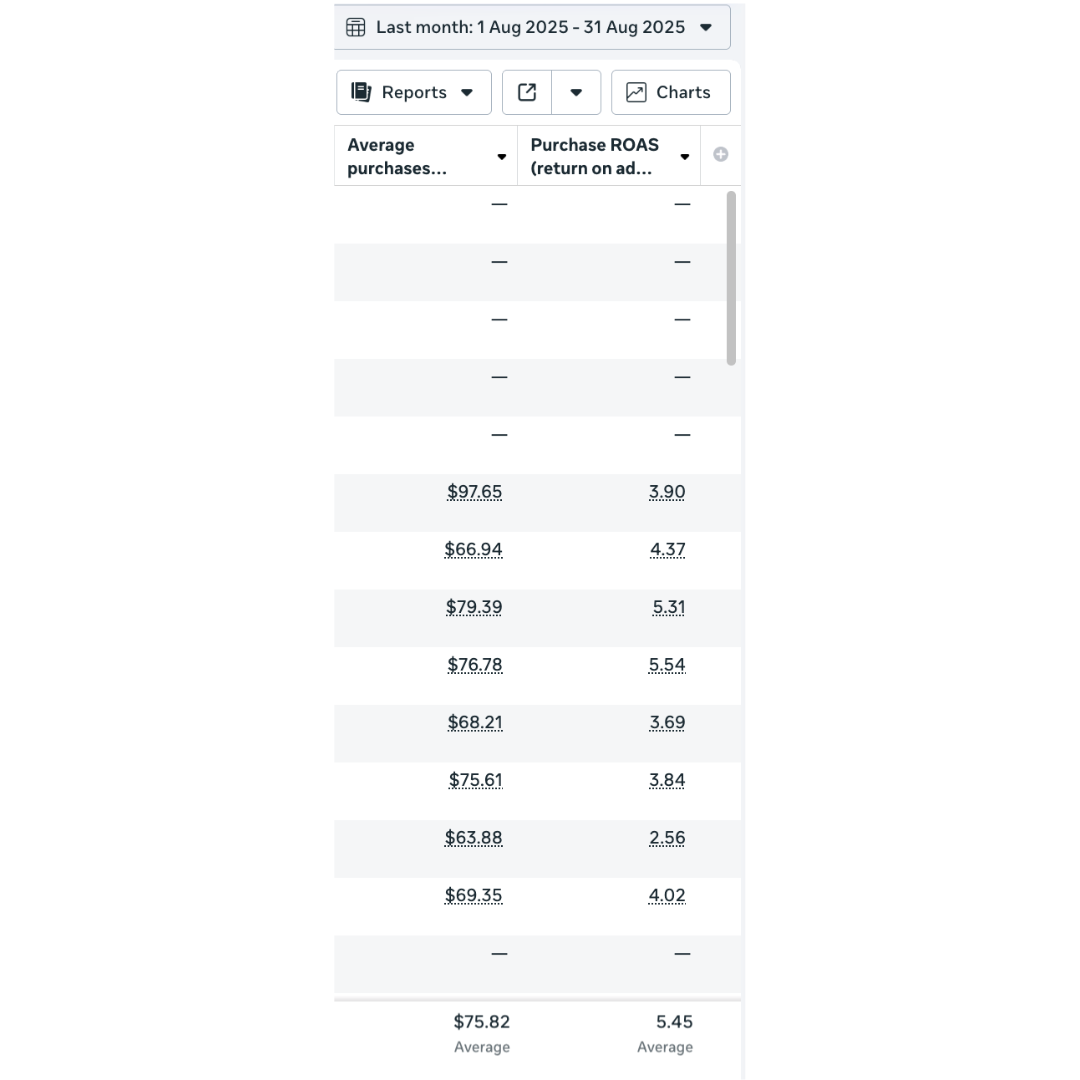Open the date range dropdown arrow
Screen dimensions: 1080x1080
coord(706,28)
